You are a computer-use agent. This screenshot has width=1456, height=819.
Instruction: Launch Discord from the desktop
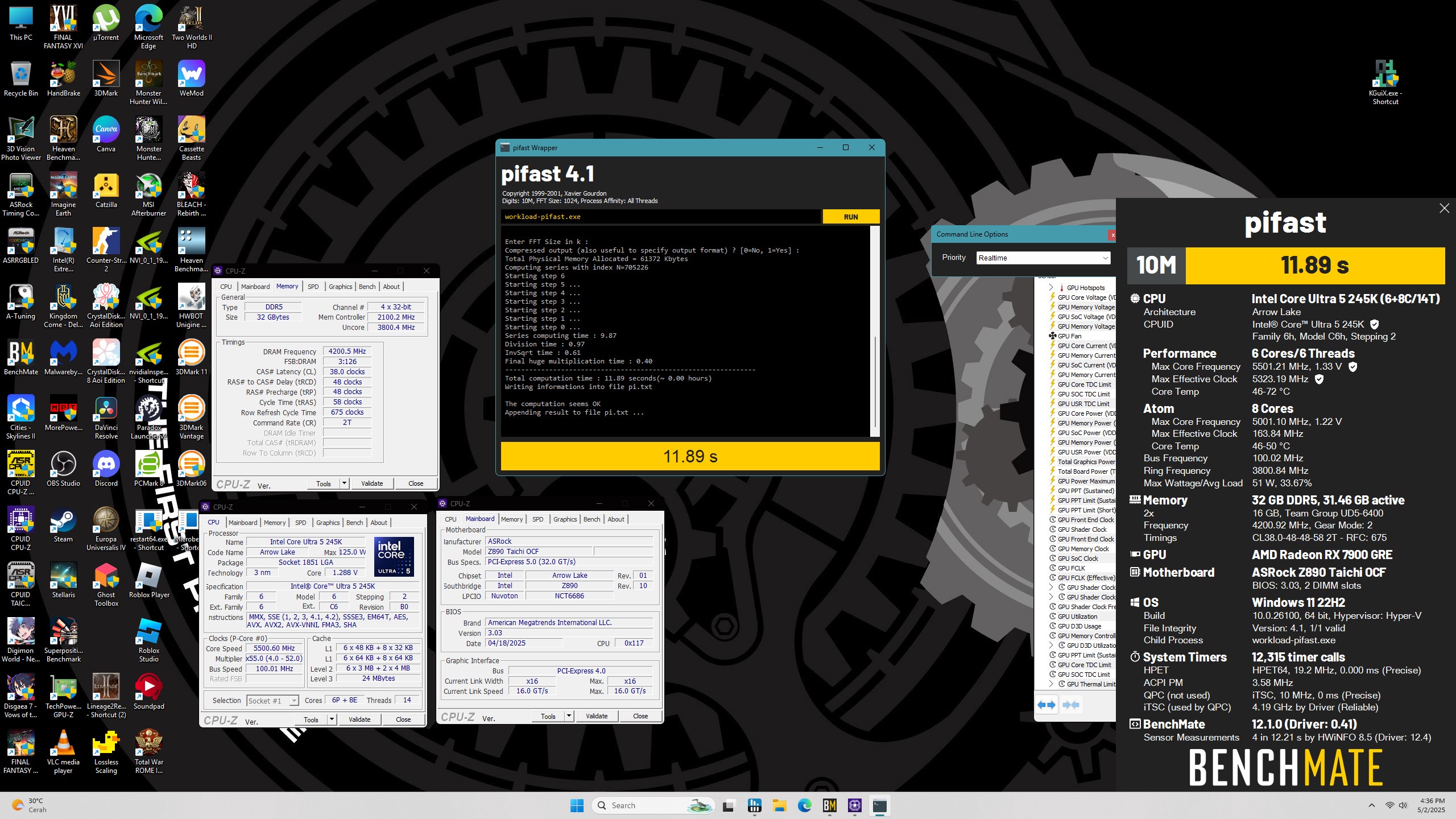click(x=106, y=469)
